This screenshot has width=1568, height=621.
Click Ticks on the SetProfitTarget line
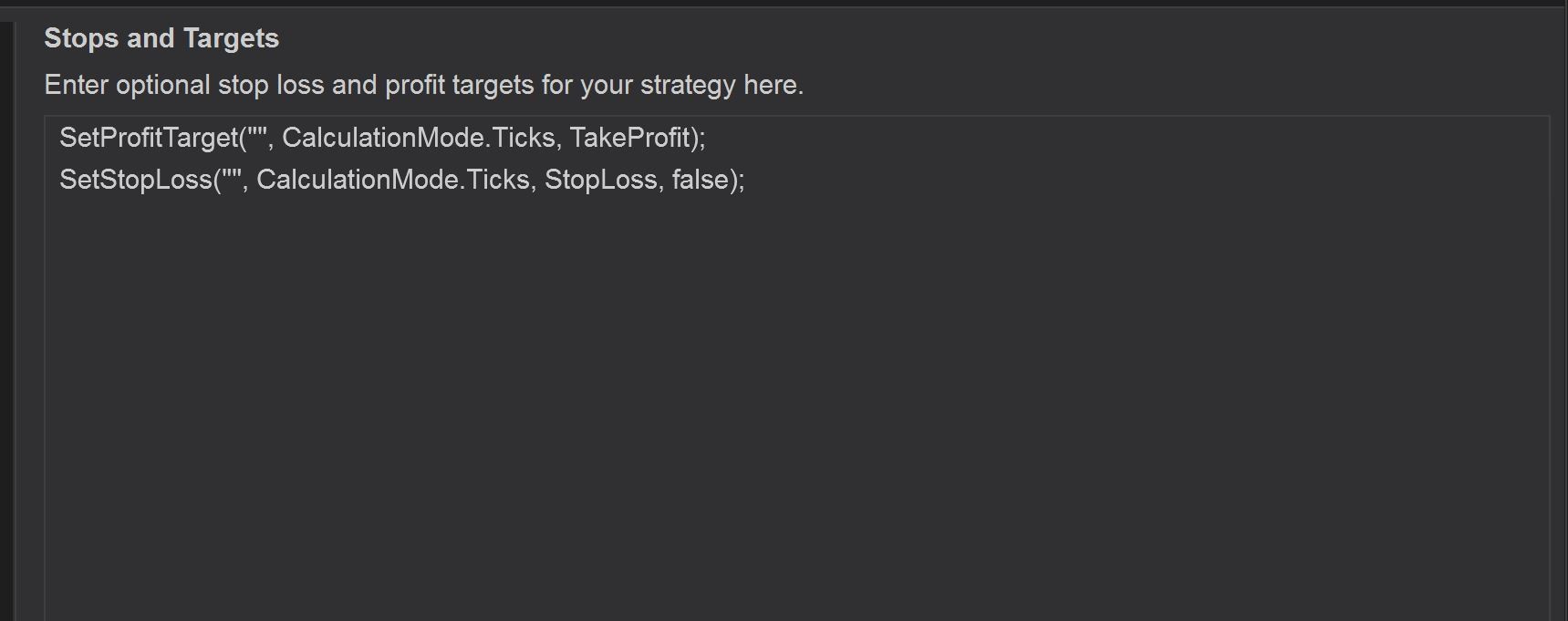tap(524, 138)
